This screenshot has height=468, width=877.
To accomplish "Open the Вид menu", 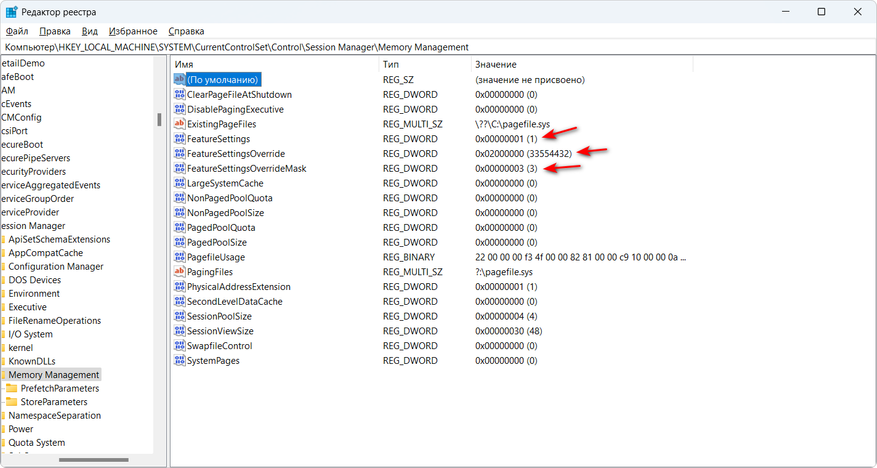I will tap(89, 31).
